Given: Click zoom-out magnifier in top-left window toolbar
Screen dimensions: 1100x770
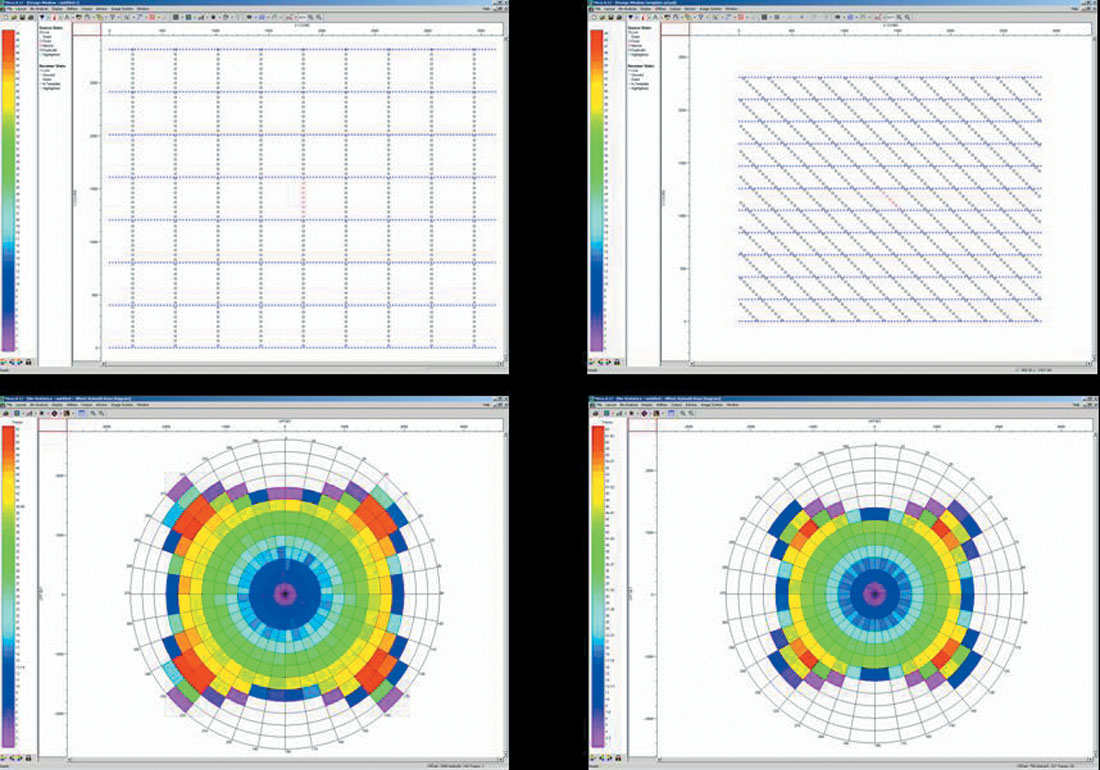Looking at the screenshot, I should click(319, 18).
